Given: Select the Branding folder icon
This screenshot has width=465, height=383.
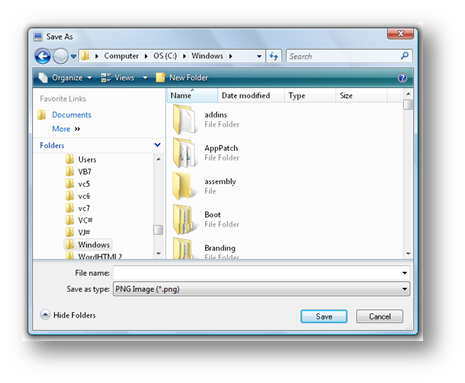Looking at the screenshot, I should coord(183,249).
